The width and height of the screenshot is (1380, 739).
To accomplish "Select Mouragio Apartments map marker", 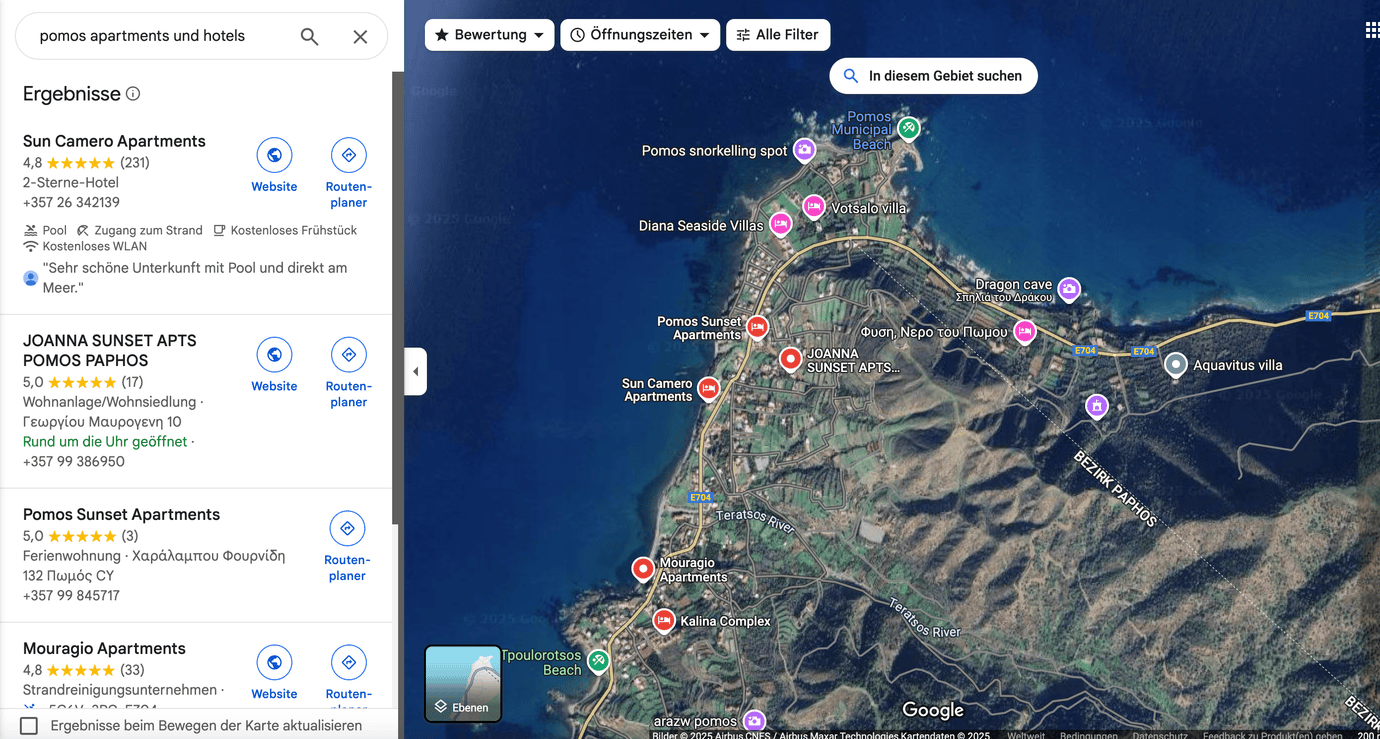I will [643, 569].
